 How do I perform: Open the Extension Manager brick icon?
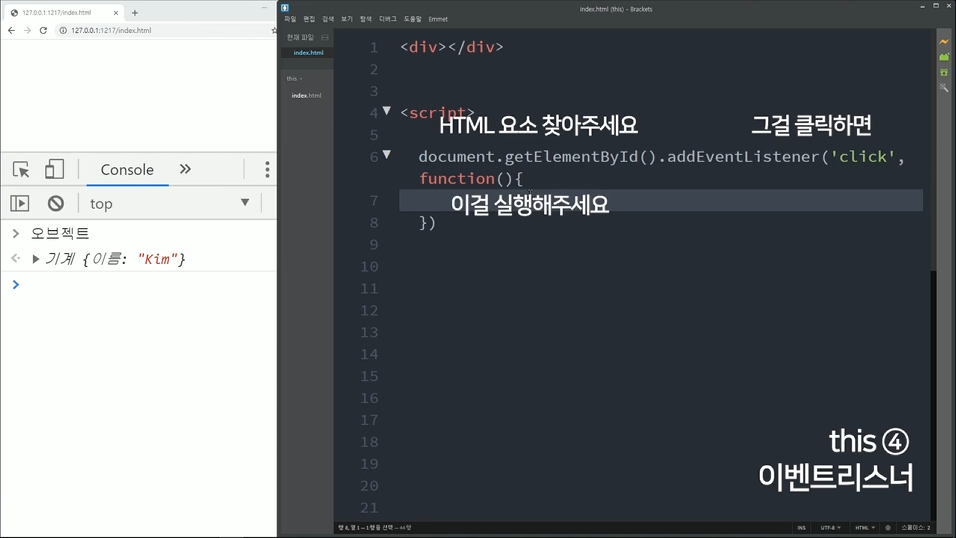click(944, 57)
